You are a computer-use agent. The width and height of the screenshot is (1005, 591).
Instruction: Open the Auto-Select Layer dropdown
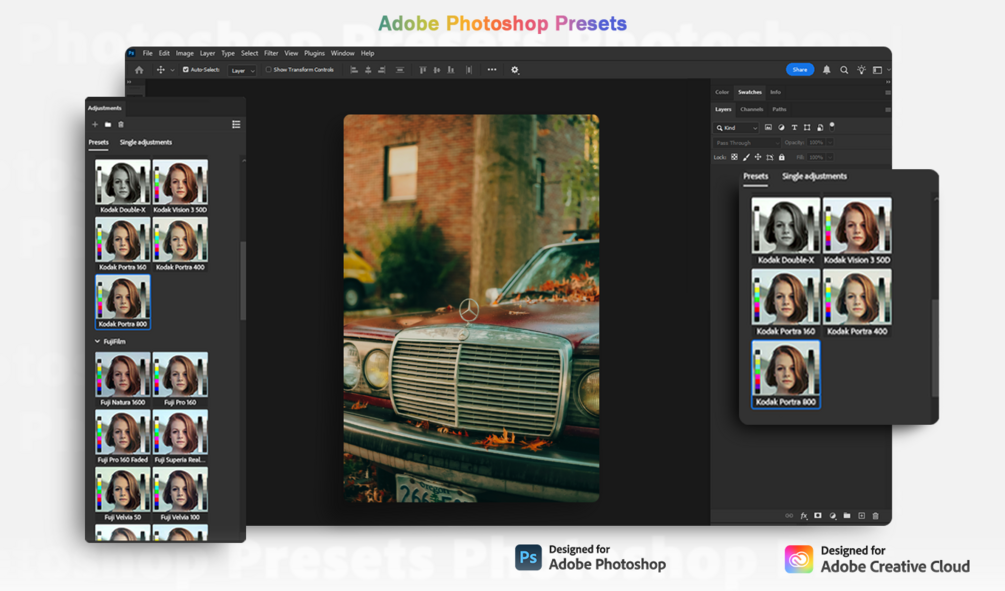click(242, 71)
